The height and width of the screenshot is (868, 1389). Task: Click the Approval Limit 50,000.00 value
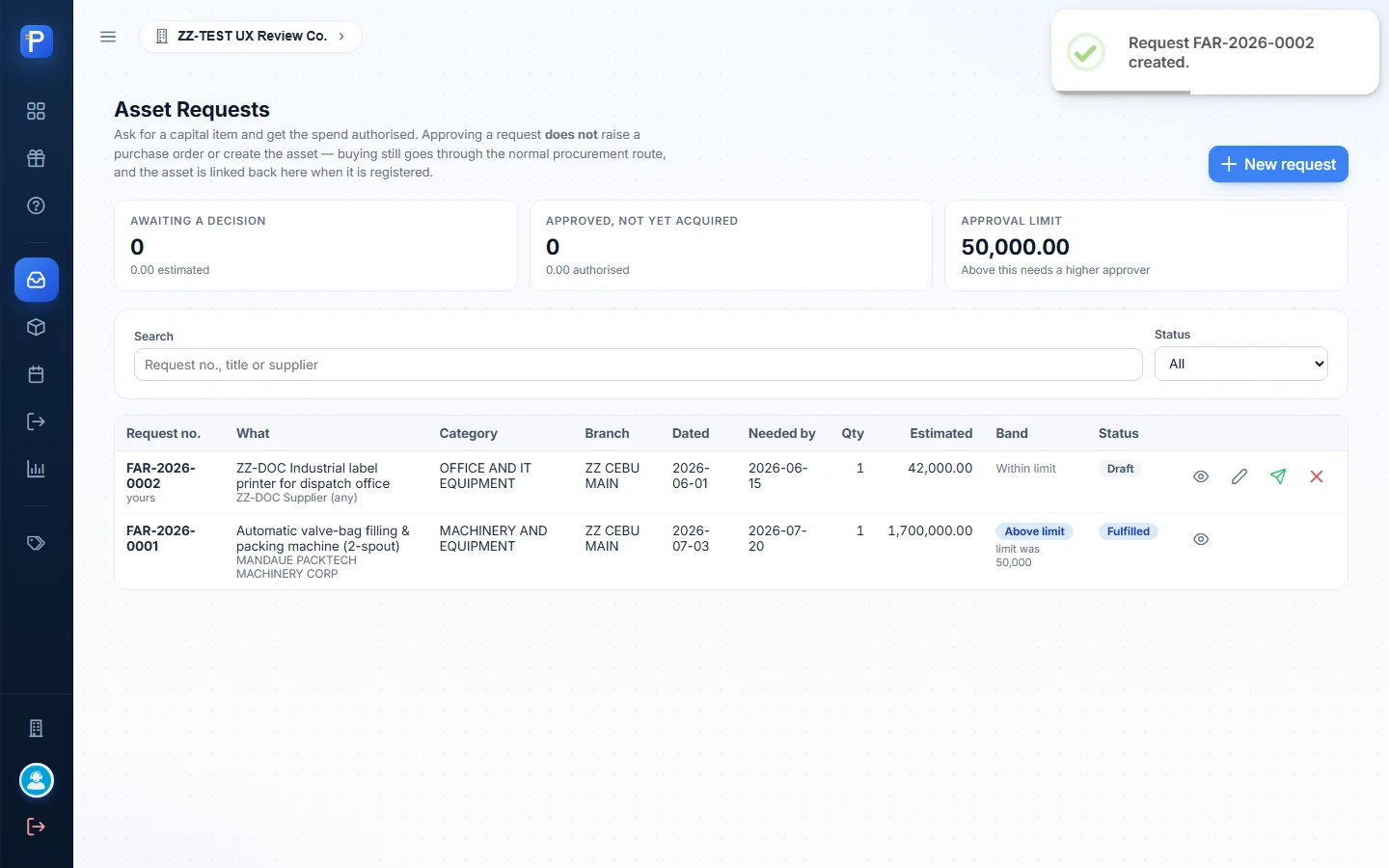pos(1015,247)
